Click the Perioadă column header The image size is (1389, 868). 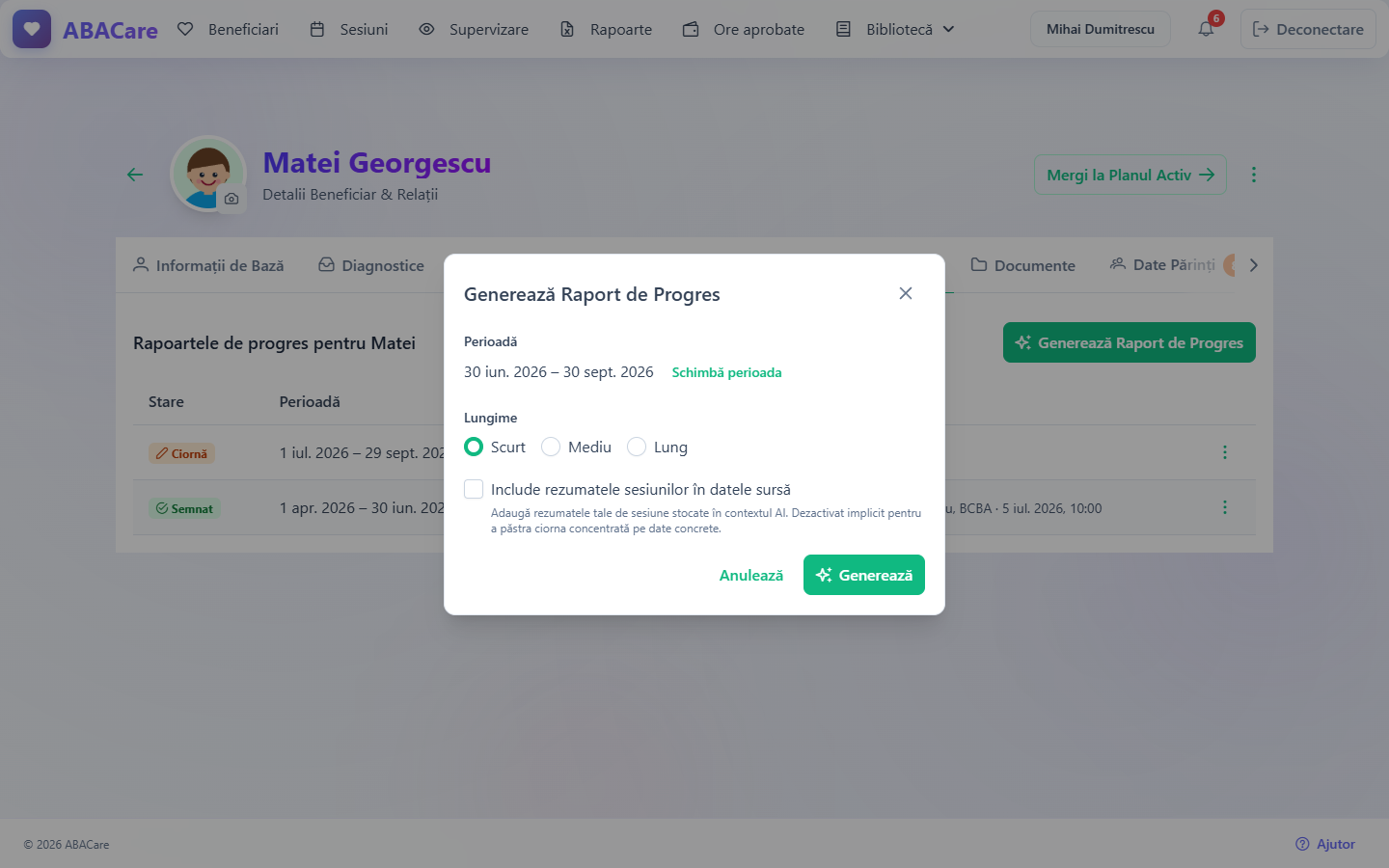tap(310, 401)
